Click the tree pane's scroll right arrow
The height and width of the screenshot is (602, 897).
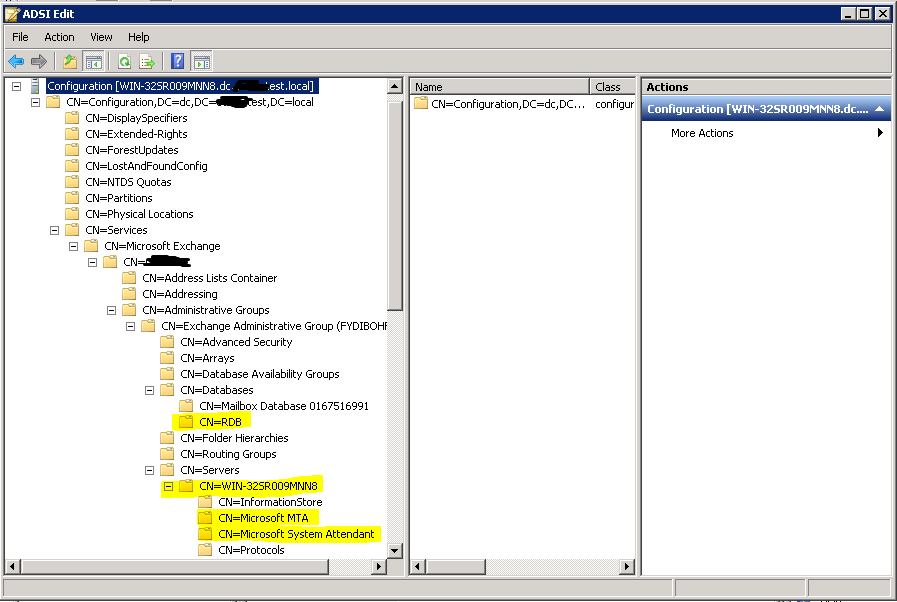pos(378,567)
